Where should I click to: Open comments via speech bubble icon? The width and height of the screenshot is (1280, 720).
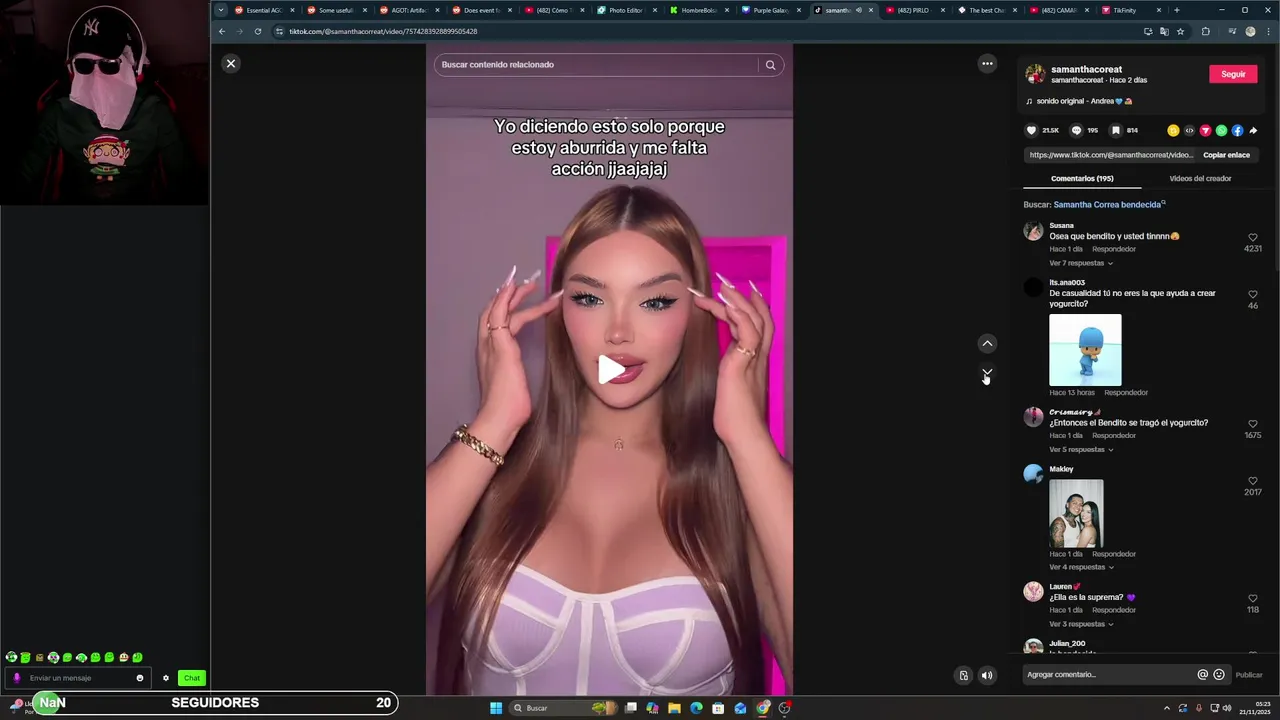[1076, 130]
